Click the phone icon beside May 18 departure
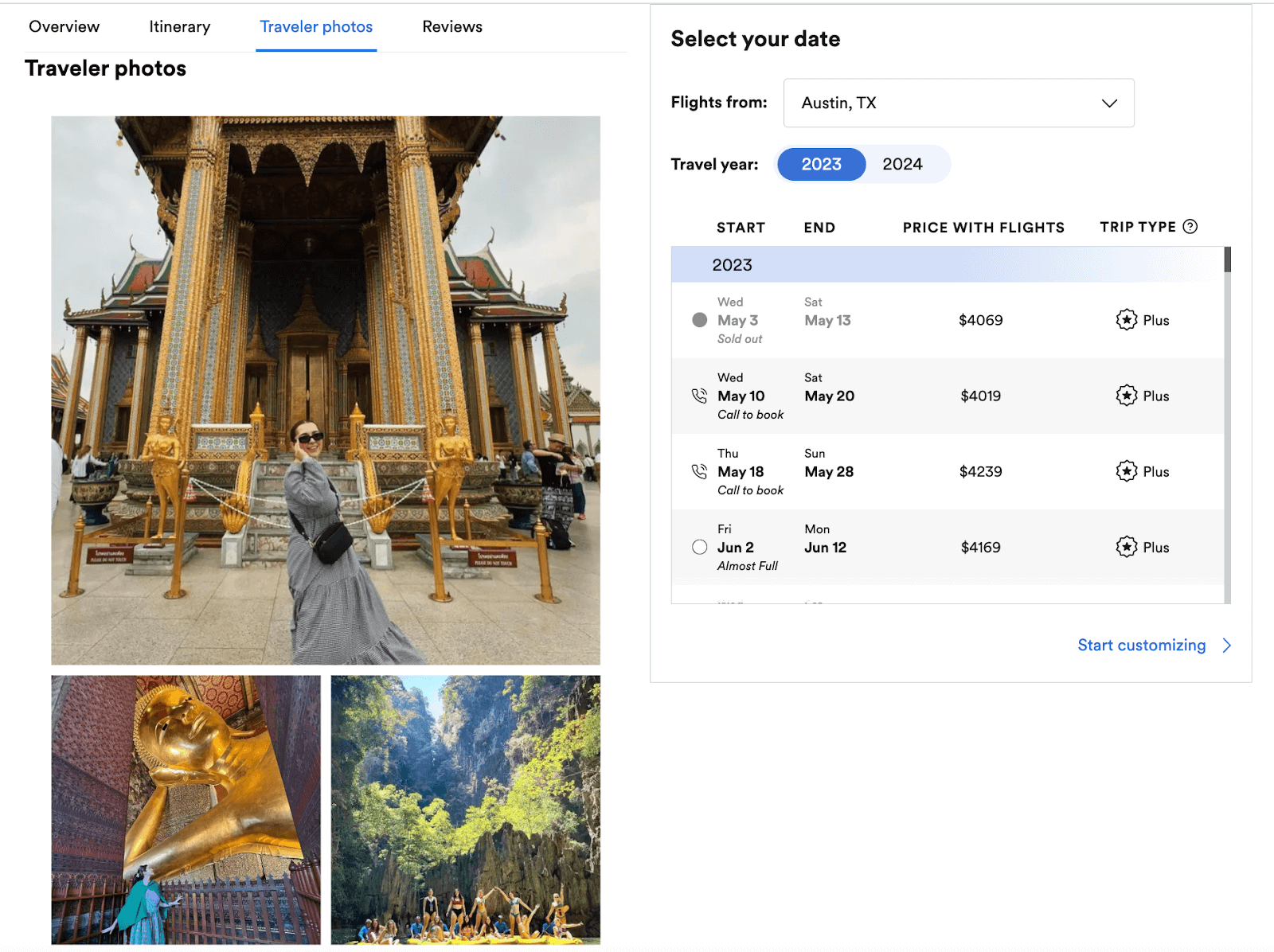This screenshot has width=1274, height=952. point(699,471)
